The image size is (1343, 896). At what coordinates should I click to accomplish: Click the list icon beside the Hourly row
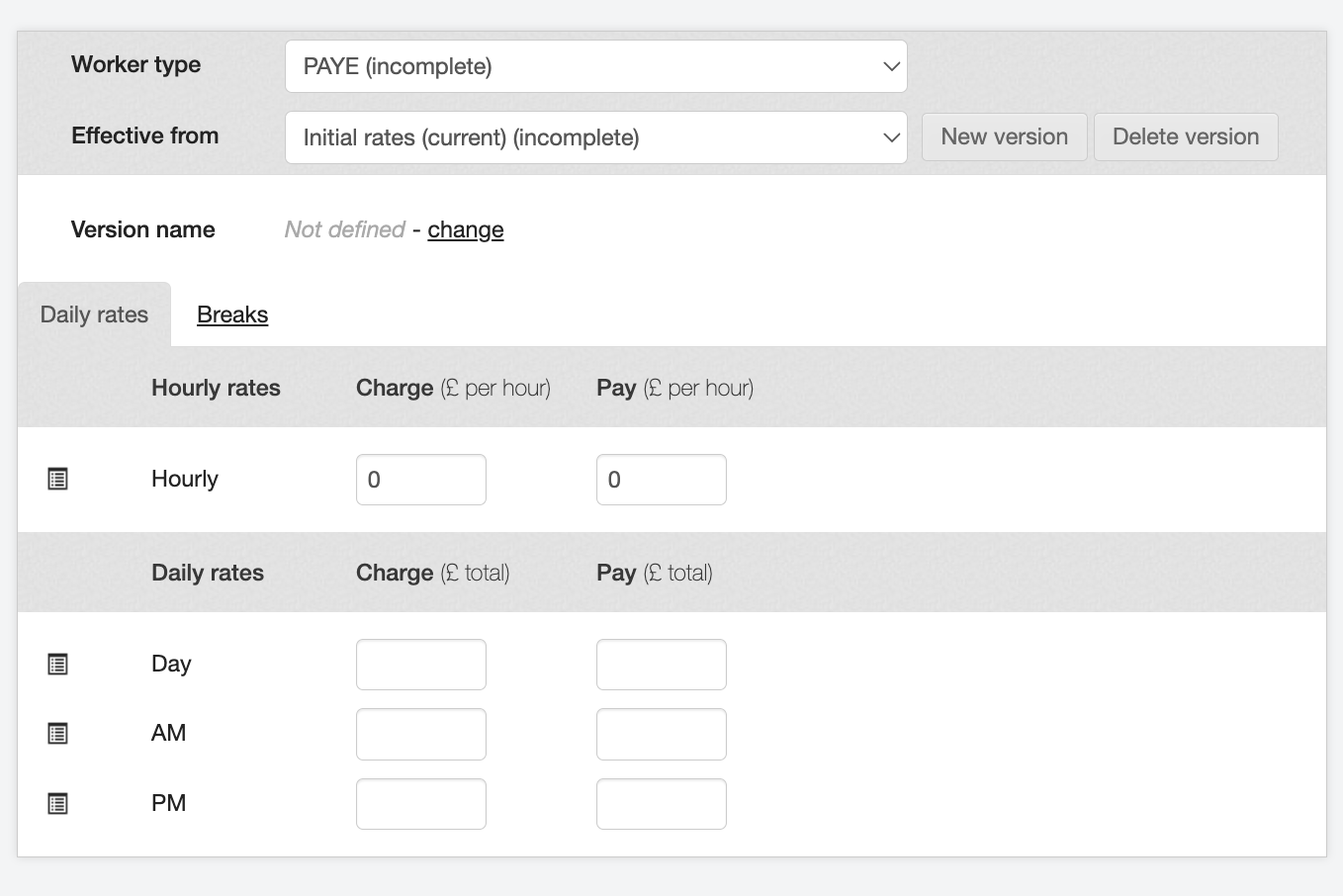pyautogui.click(x=58, y=480)
